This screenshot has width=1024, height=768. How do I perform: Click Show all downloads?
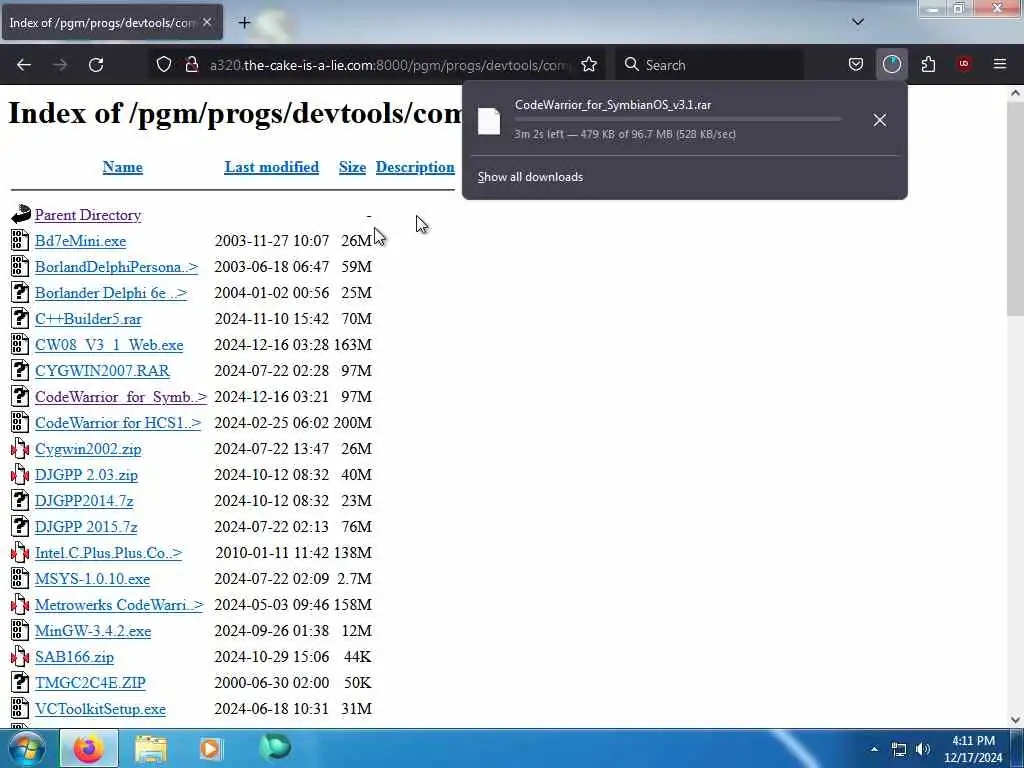[530, 177]
